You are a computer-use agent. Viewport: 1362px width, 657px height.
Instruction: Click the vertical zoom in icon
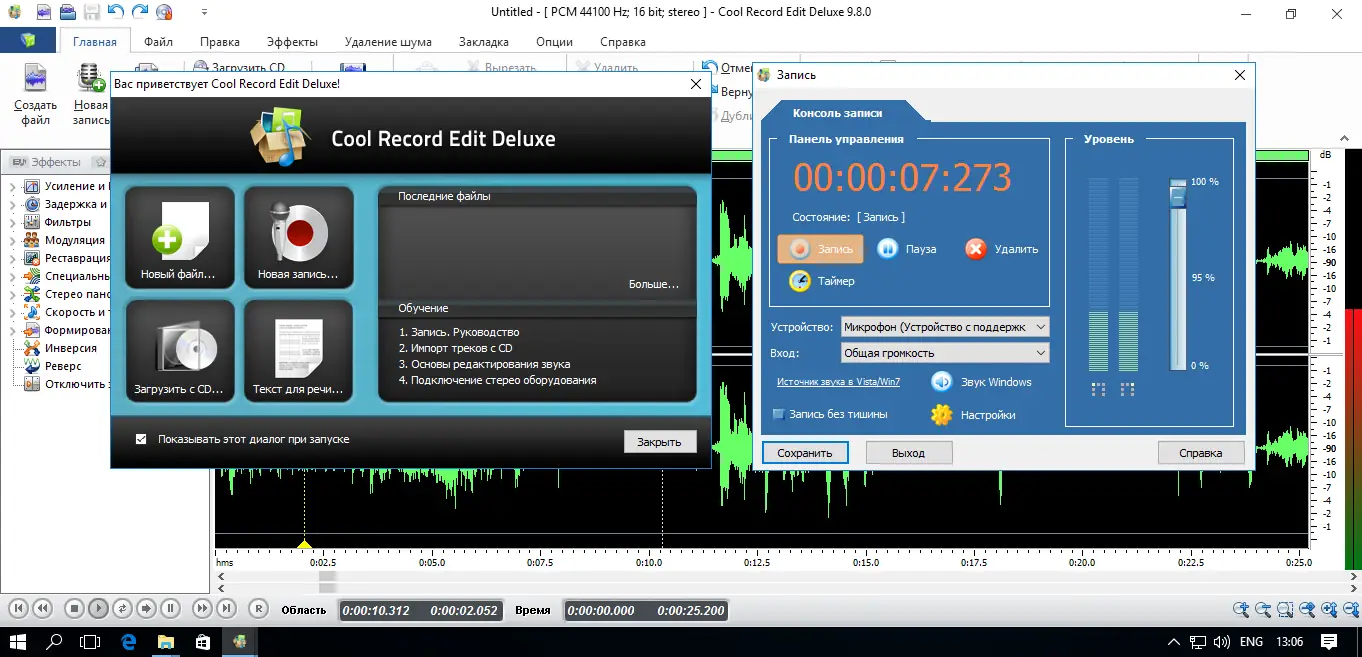(x=1329, y=609)
